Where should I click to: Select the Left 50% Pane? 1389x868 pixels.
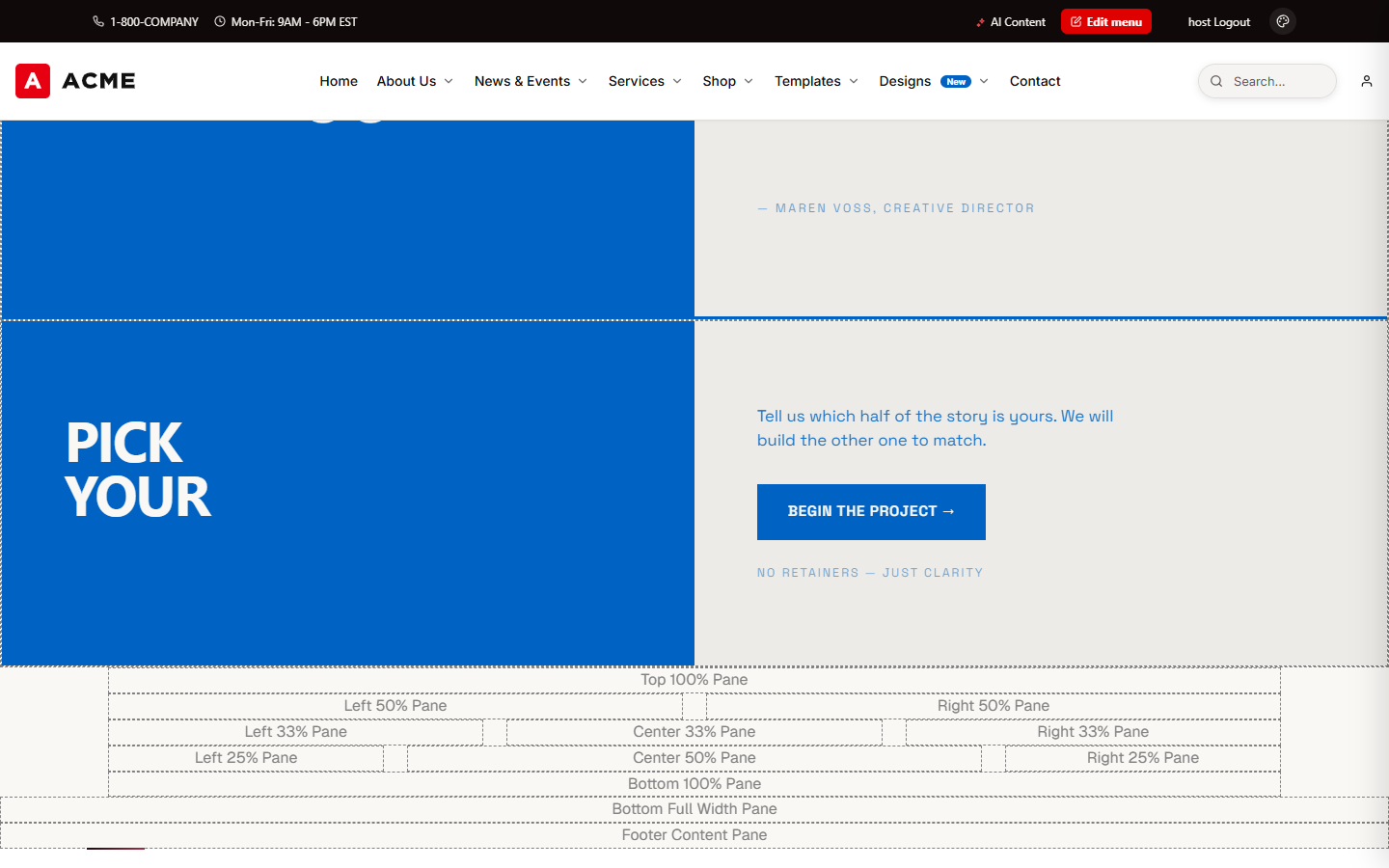click(395, 706)
